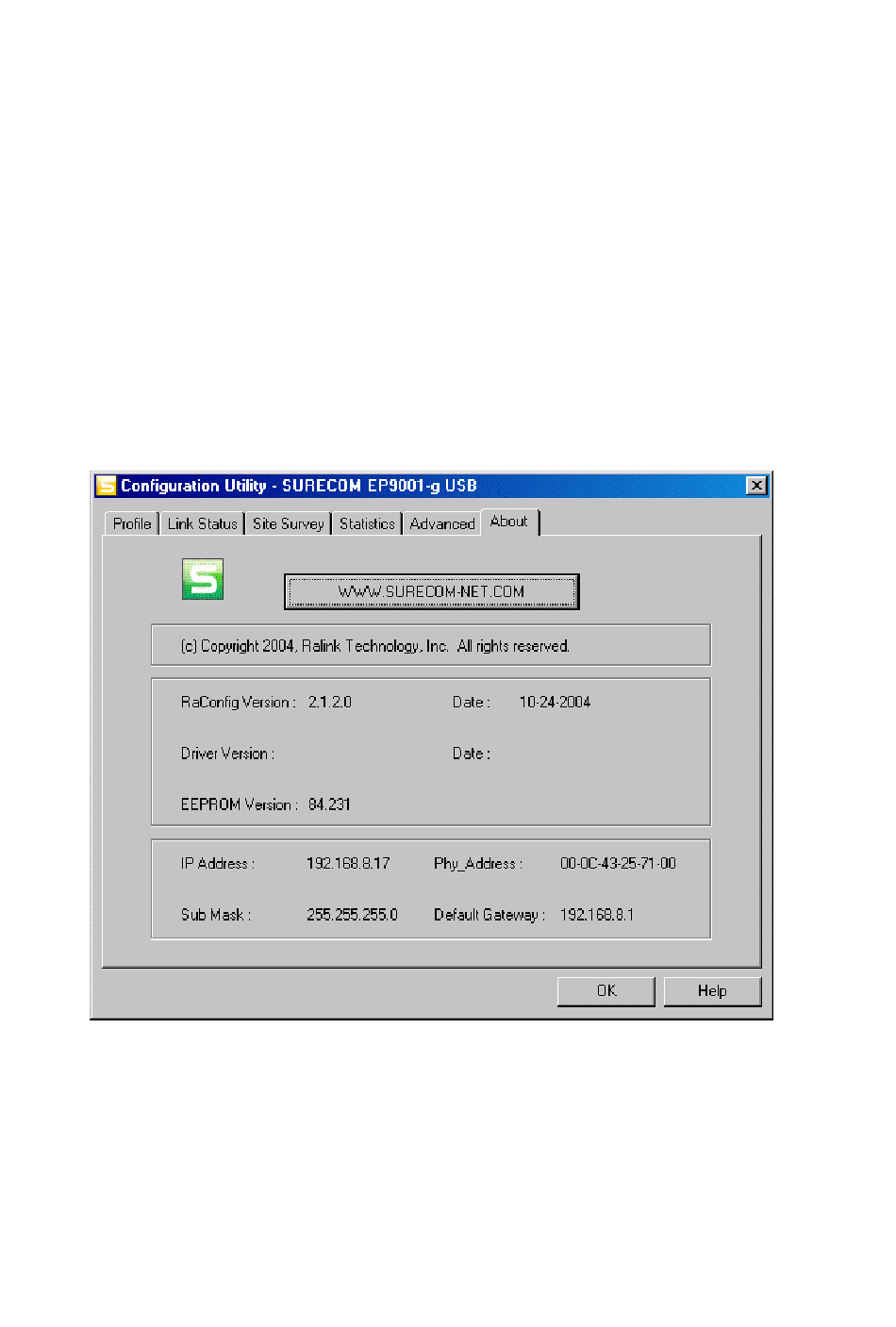The image size is (896, 1327).
Task: Select the About tab
Action: 509,522
